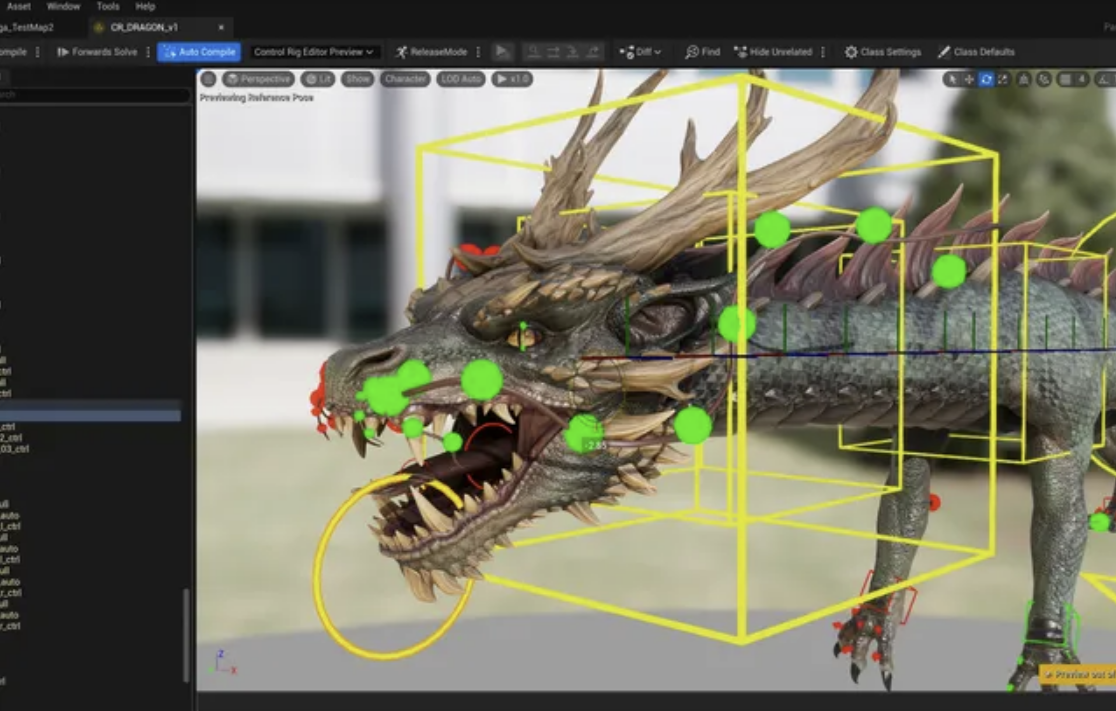Screen dimensions: 1116x711
Task: Open the Diff dropdown
Action: 640,52
